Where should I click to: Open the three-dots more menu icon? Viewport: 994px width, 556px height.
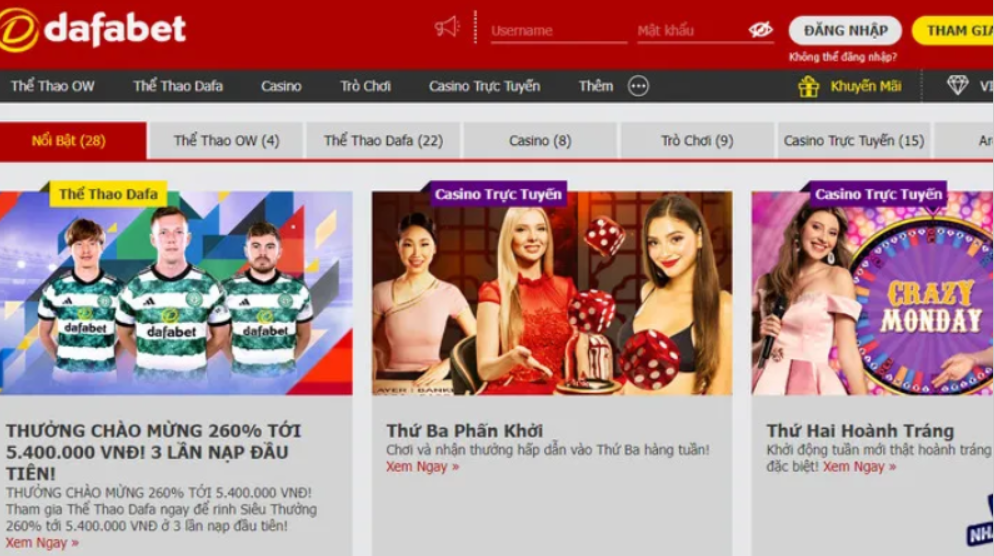point(638,86)
